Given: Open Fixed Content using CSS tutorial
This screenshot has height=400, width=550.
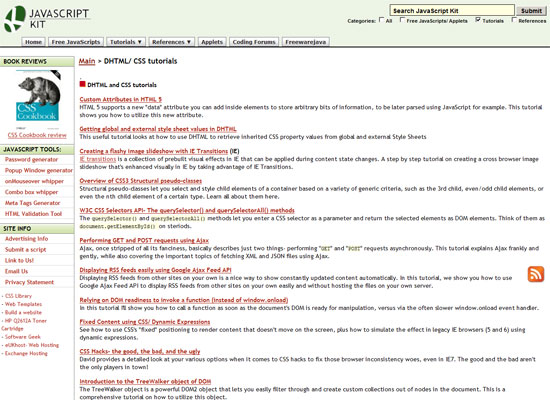Looking at the screenshot, I should click(x=145, y=322).
